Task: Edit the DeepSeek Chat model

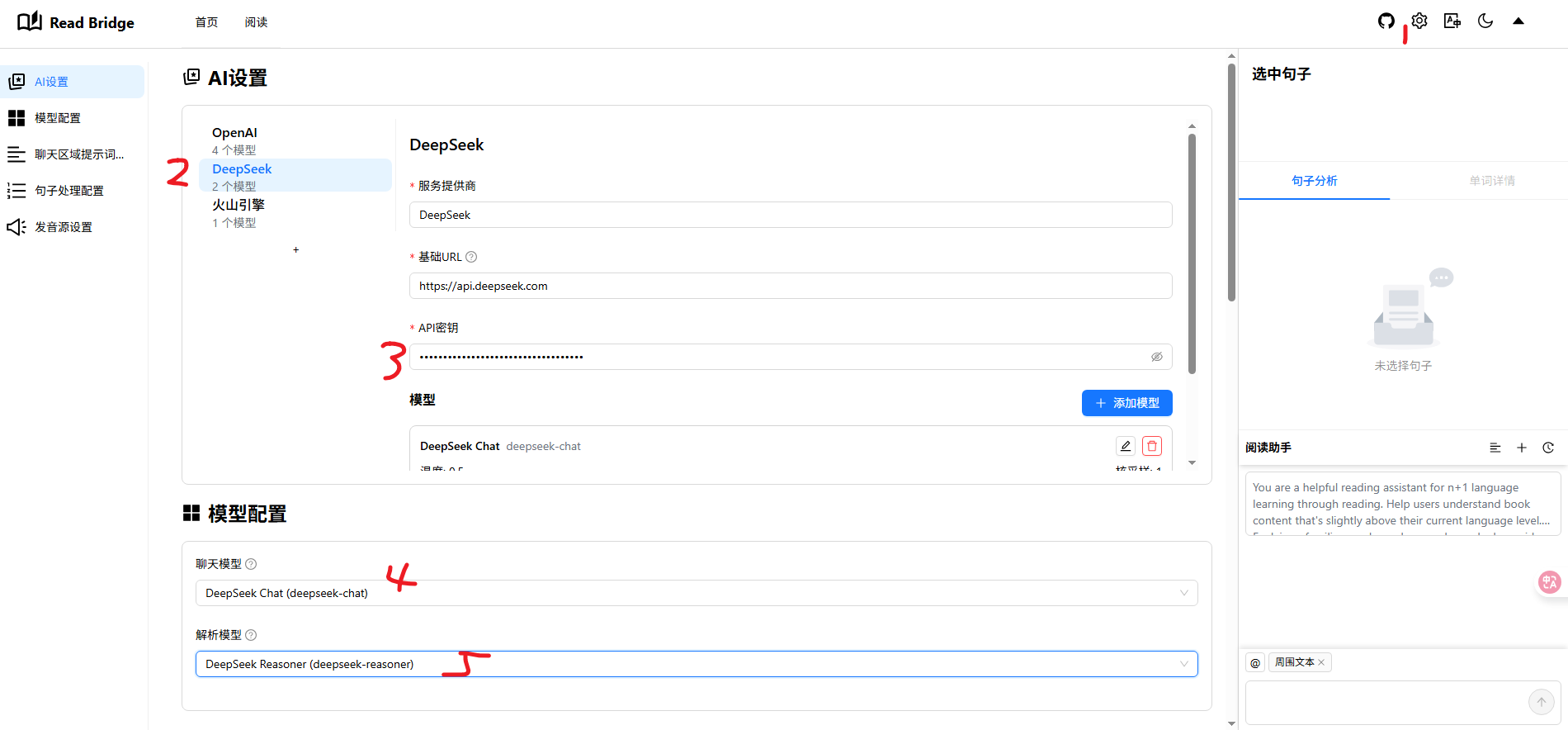Action: [x=1125, y=446]
